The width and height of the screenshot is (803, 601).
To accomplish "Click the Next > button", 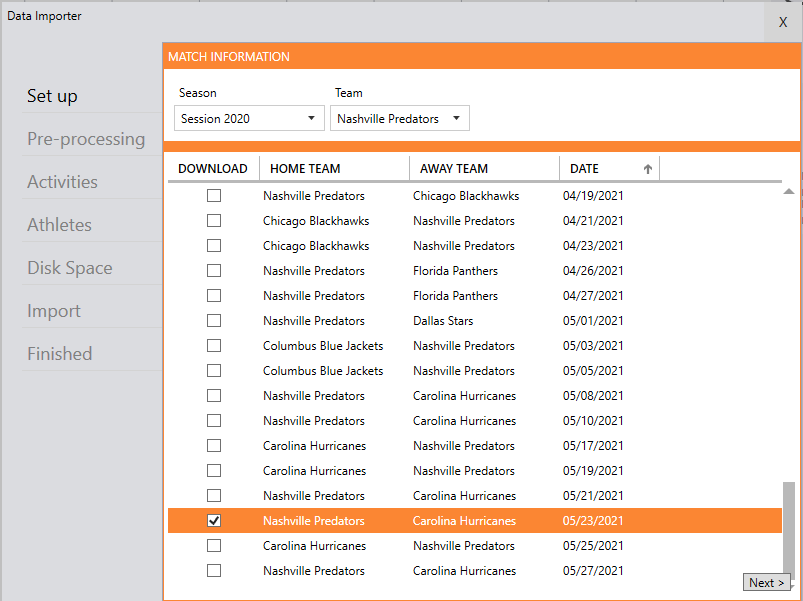I will click(766, 583).
